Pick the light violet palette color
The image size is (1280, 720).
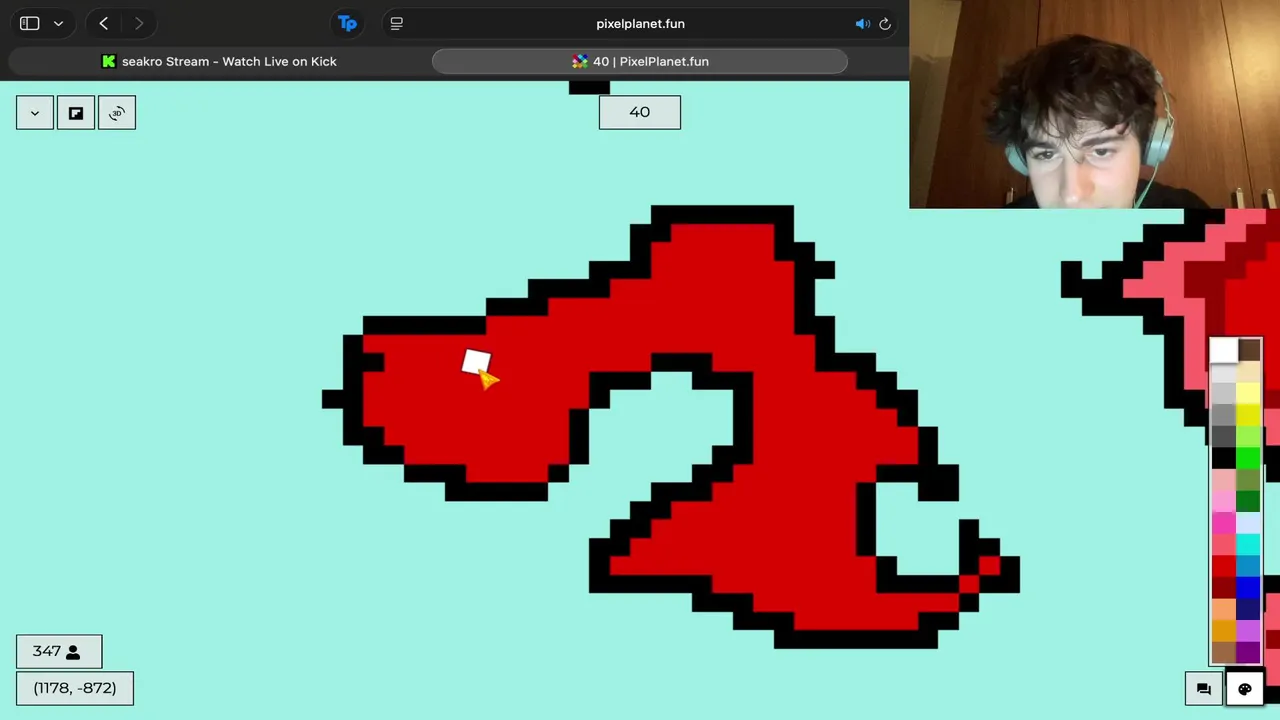coord(1249,631)
